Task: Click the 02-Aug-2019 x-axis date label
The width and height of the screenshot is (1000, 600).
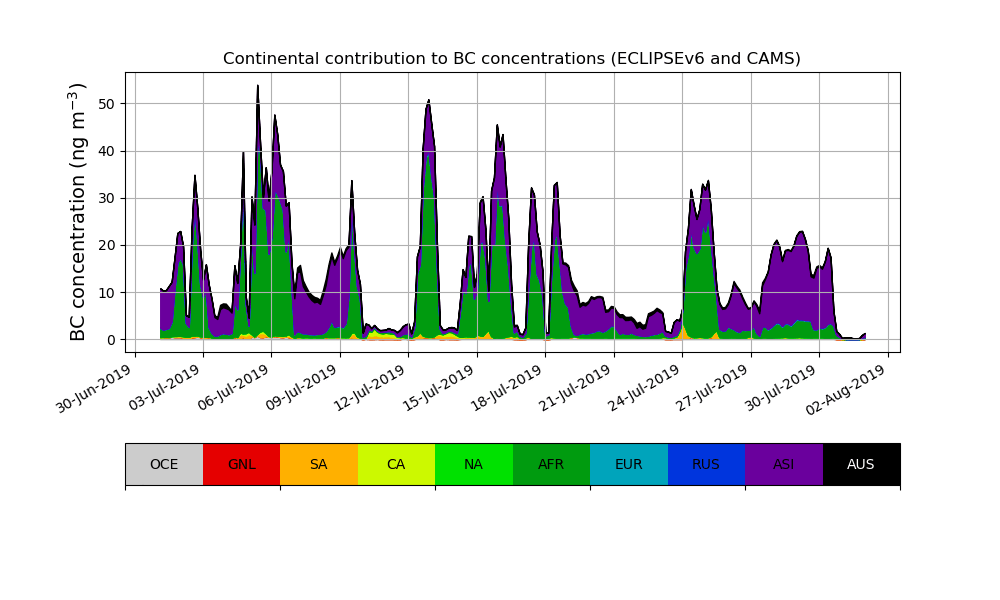Action: [x=848, y=389]
